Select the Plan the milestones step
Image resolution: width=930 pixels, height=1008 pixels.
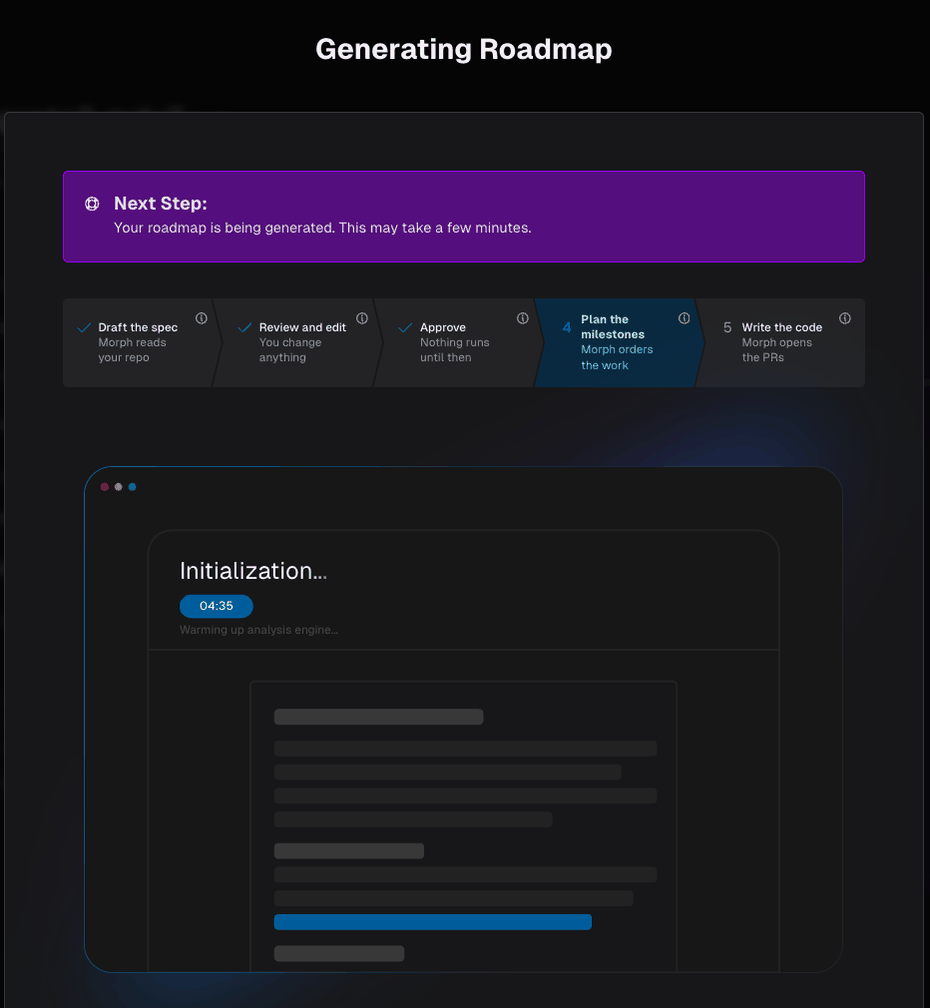pyautogui.click(x=620, y=343)
